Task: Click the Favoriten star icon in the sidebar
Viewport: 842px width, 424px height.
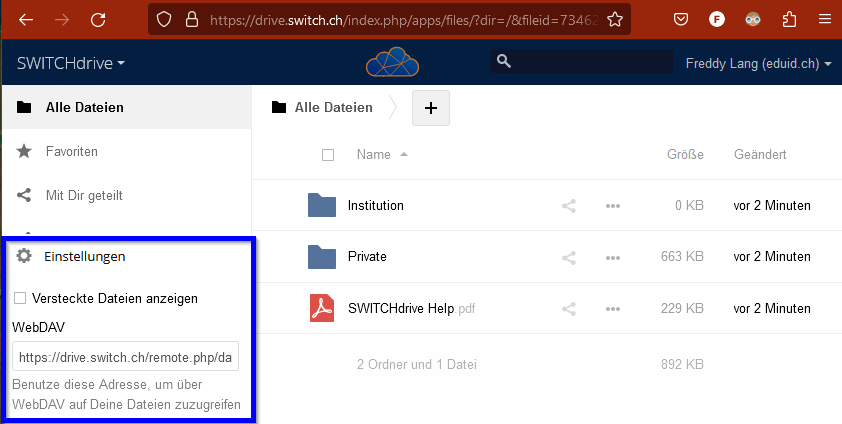Action: coord(24,151)
